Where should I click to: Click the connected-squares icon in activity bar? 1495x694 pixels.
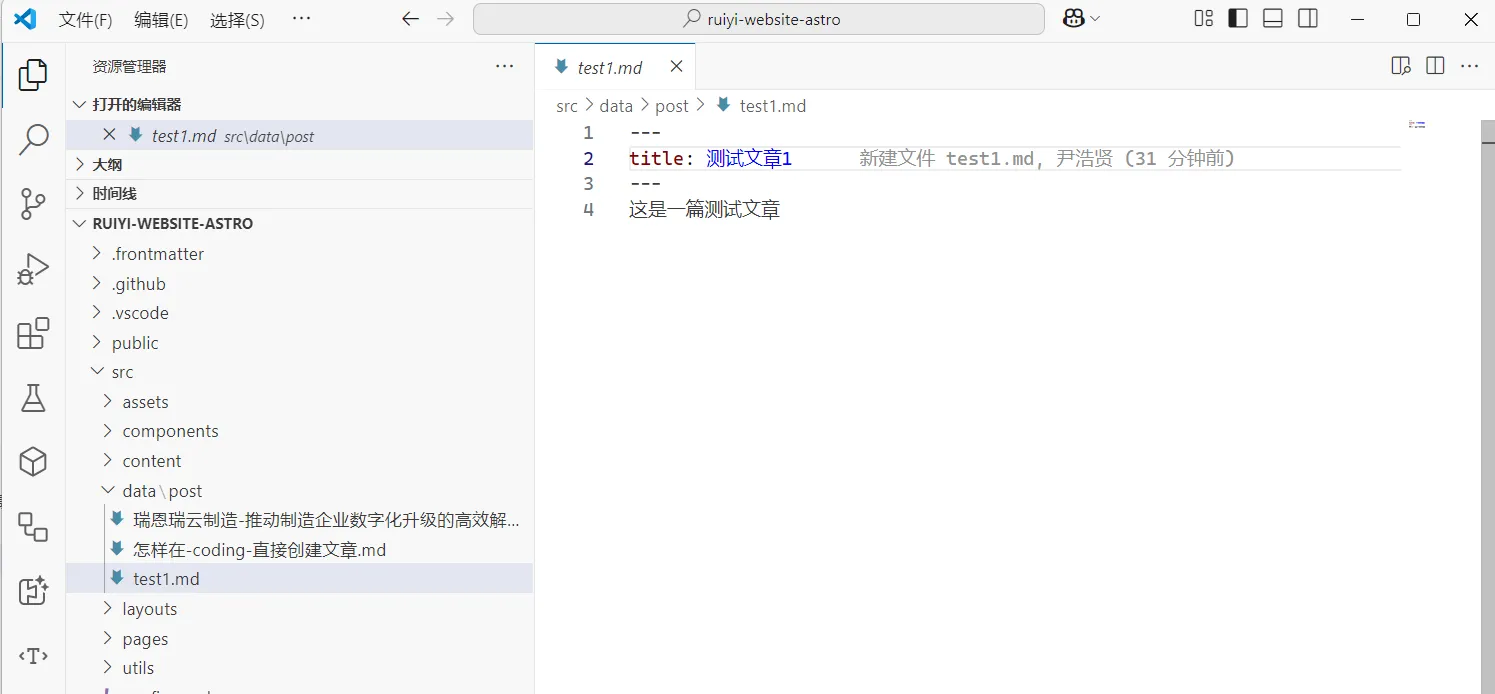pyautogui.click(x=33, y=527)
